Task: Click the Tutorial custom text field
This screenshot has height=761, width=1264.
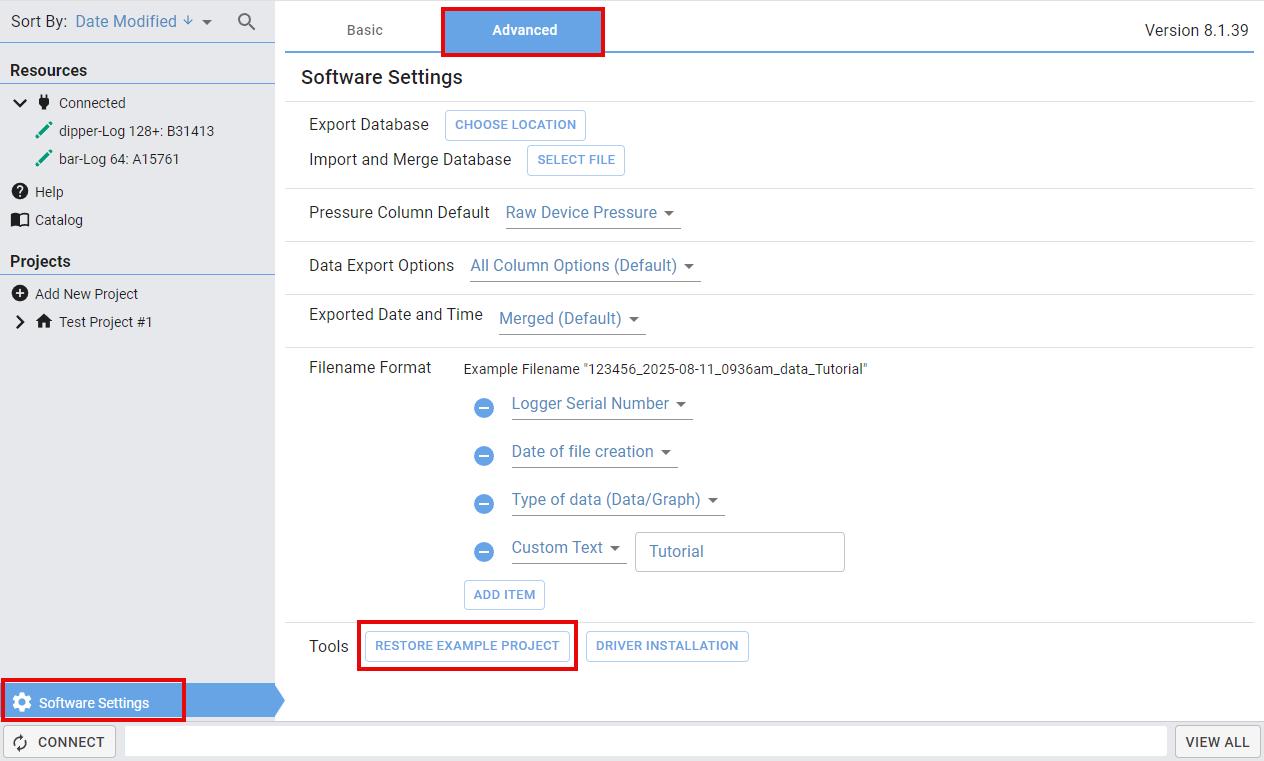Action: [739, 551]
